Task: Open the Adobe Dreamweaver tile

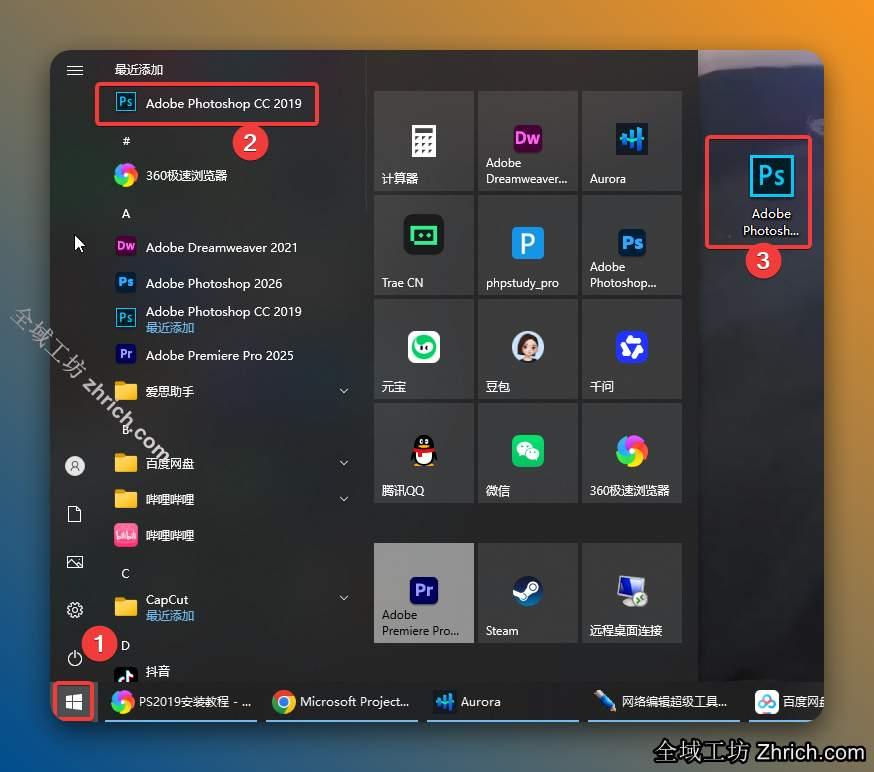Action: (x=527, y=141)
